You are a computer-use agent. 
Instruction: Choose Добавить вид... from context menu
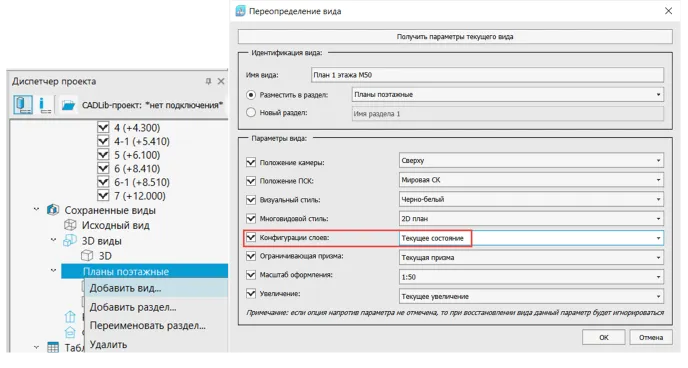click(125, 288)
